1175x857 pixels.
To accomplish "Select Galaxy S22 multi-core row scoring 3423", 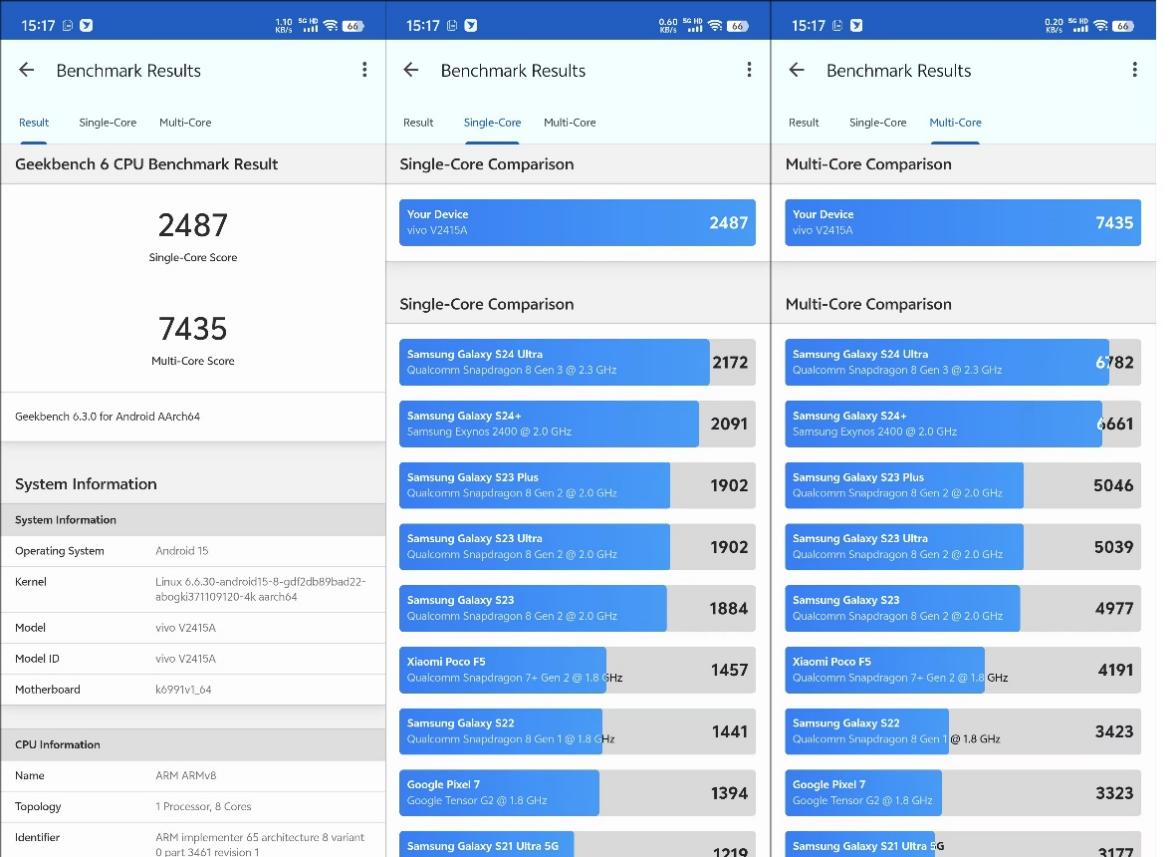I will pyautogui.click(x=963, y=731).
